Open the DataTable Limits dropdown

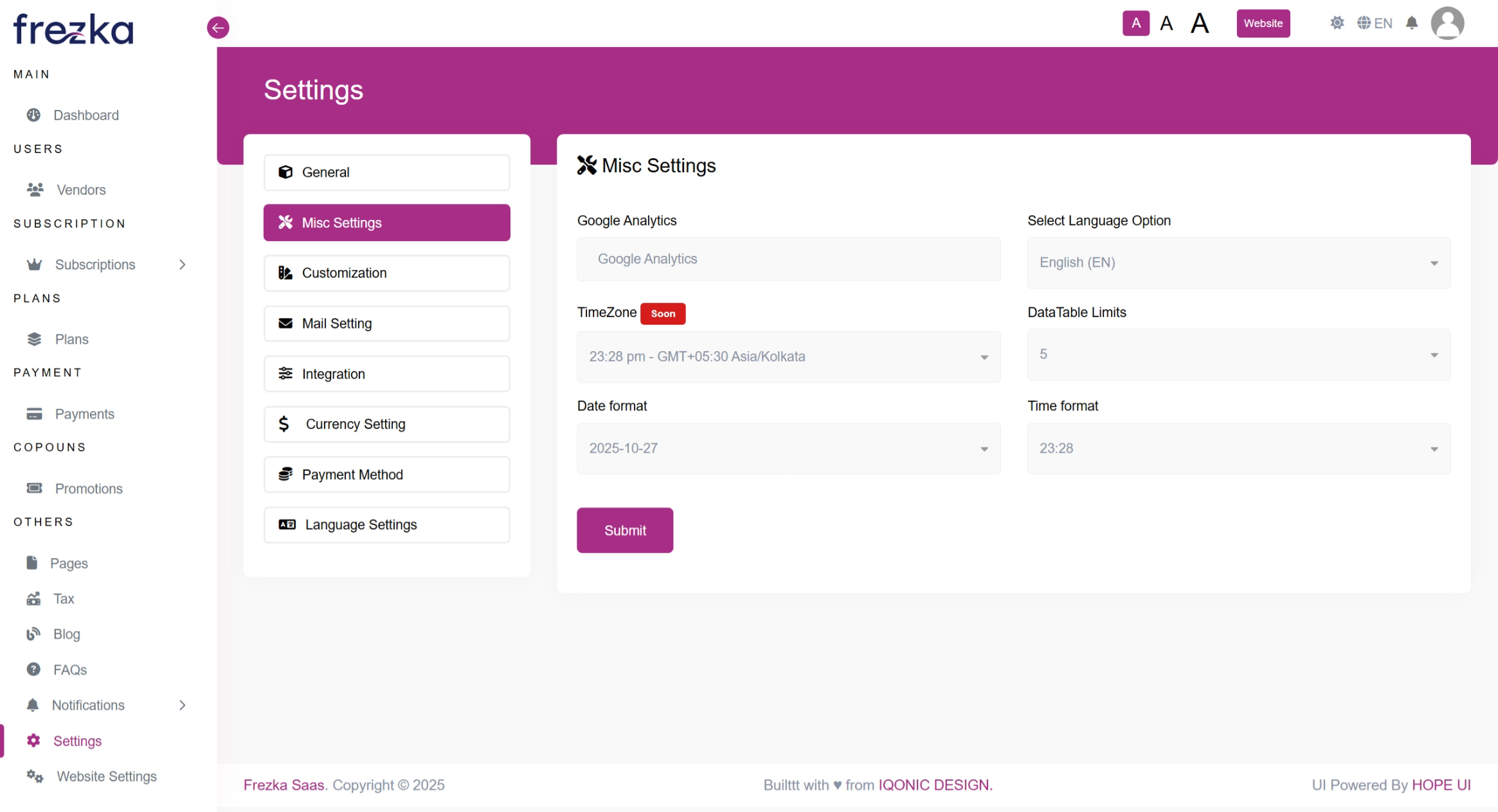tap(1238, 354)
